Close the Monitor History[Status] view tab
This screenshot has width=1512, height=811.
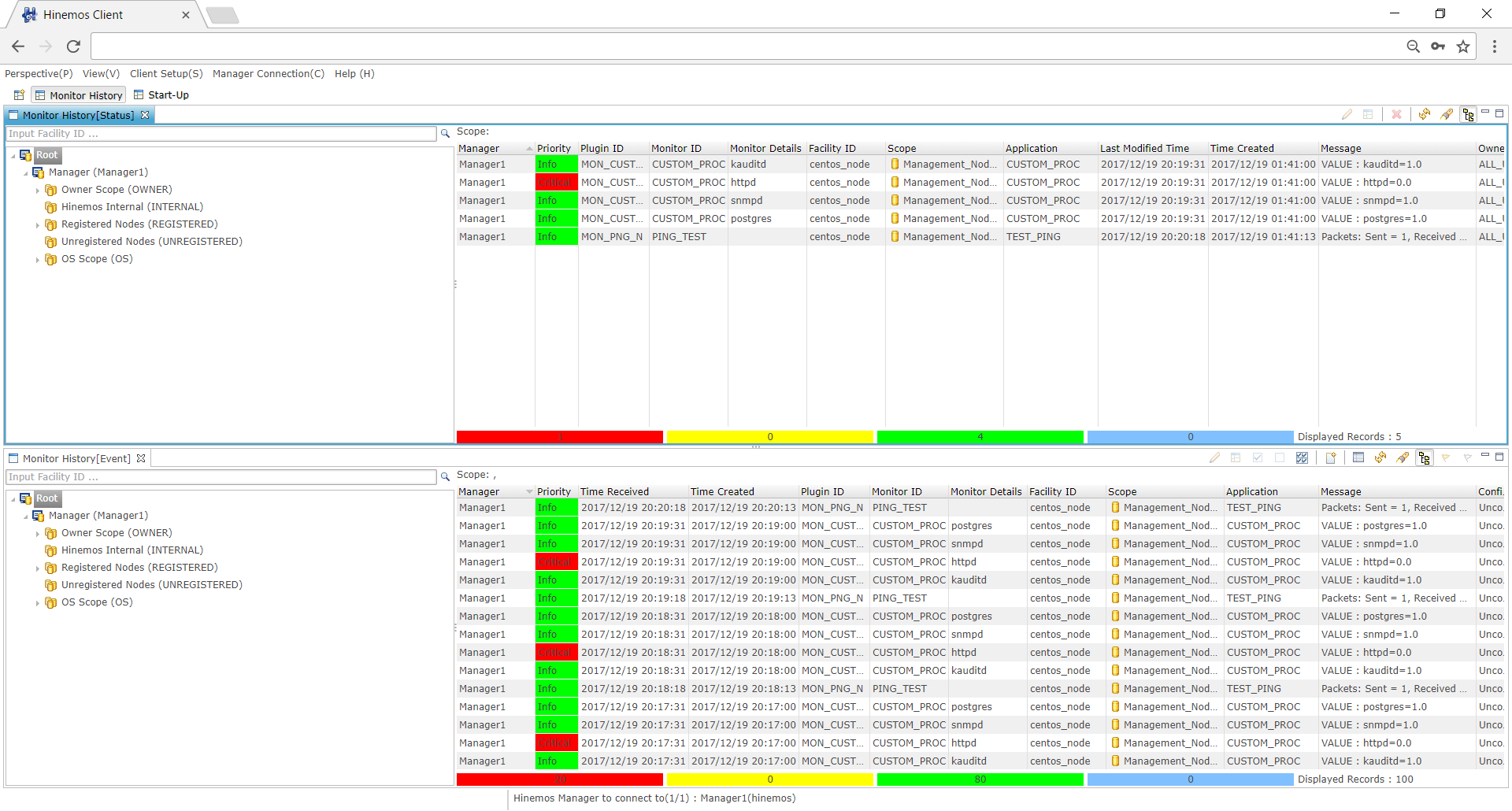coord(145,115)
